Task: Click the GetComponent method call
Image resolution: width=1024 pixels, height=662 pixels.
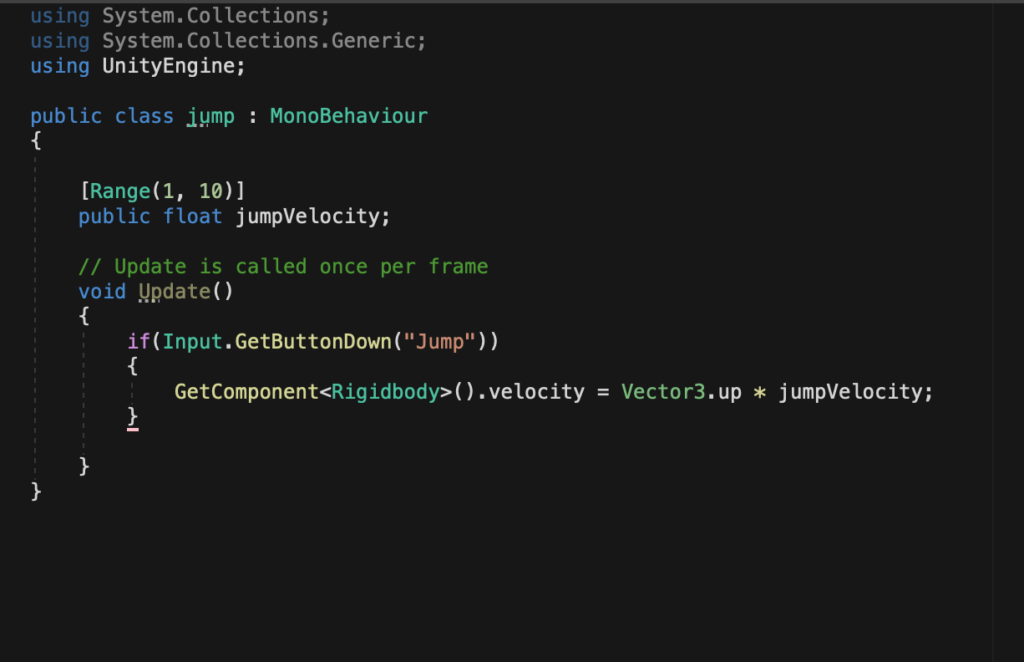Action: pos(246,391)
